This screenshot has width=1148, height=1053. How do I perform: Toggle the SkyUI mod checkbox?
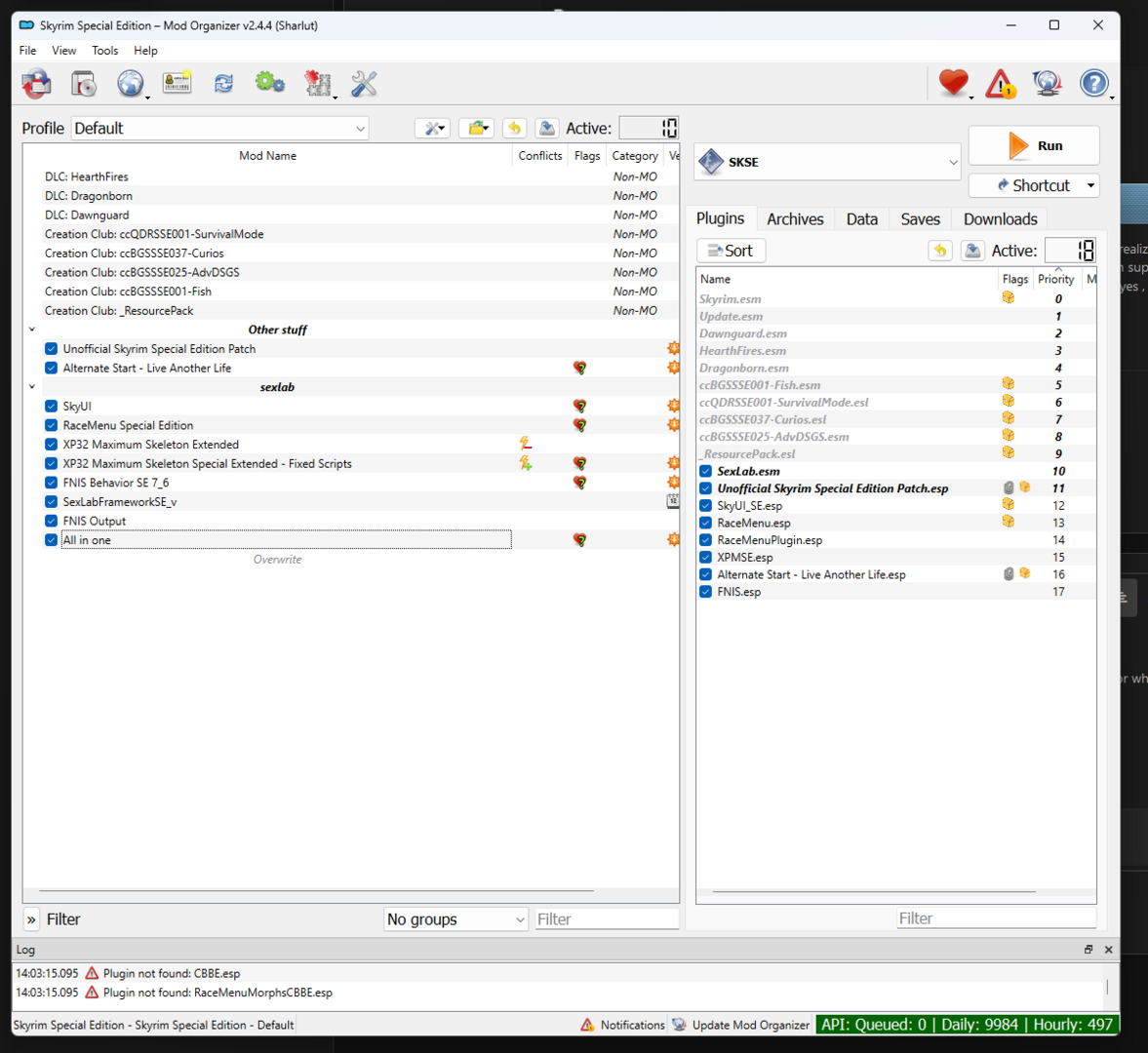pos(52,407)
